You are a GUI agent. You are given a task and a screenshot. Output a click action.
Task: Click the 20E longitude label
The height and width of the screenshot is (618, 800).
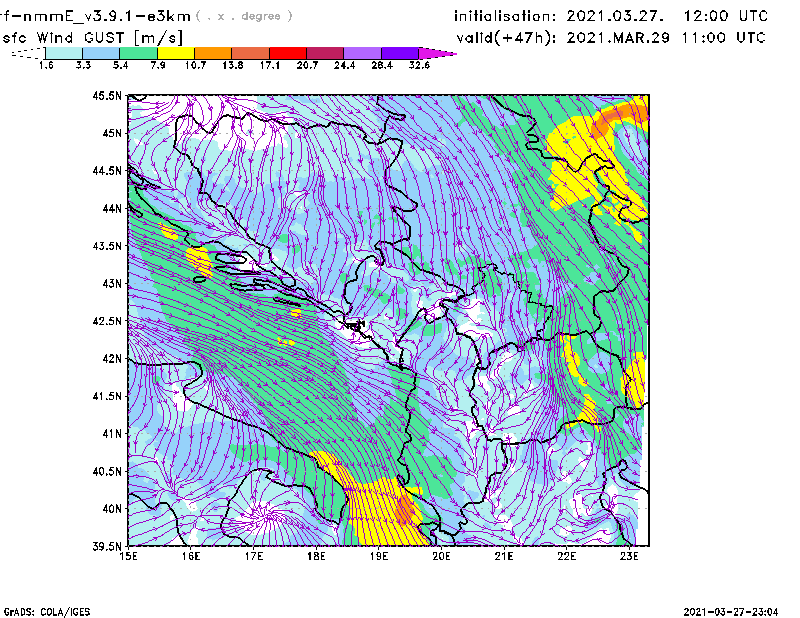[441, 556]
